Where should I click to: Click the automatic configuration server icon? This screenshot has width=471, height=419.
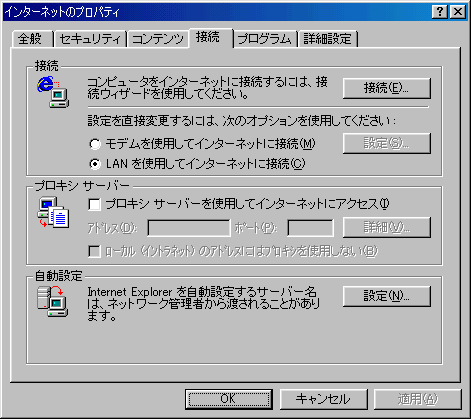tap(53, 301)
